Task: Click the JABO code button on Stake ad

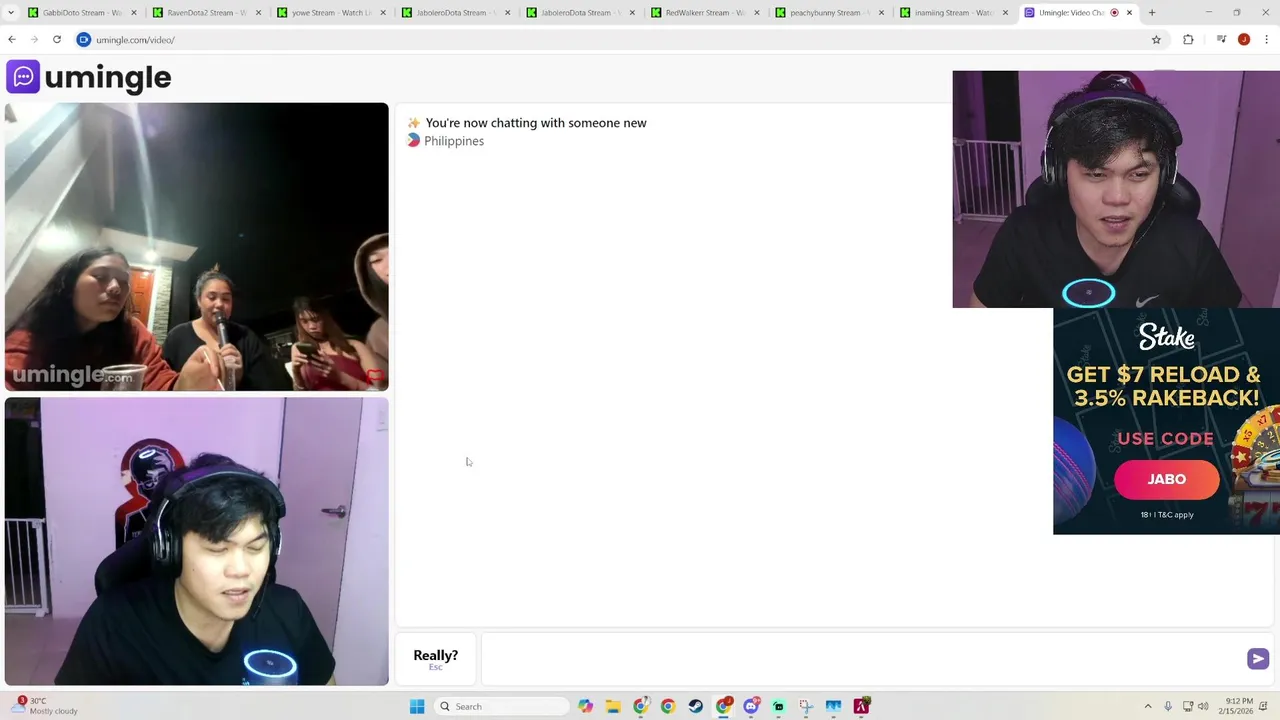Action: coord(1167,480)
